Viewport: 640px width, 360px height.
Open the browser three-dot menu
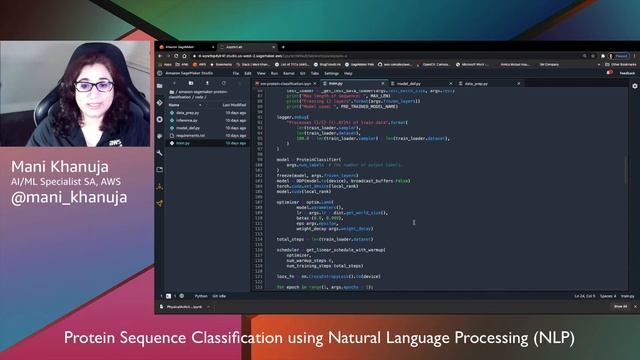(x=635, y=56)
